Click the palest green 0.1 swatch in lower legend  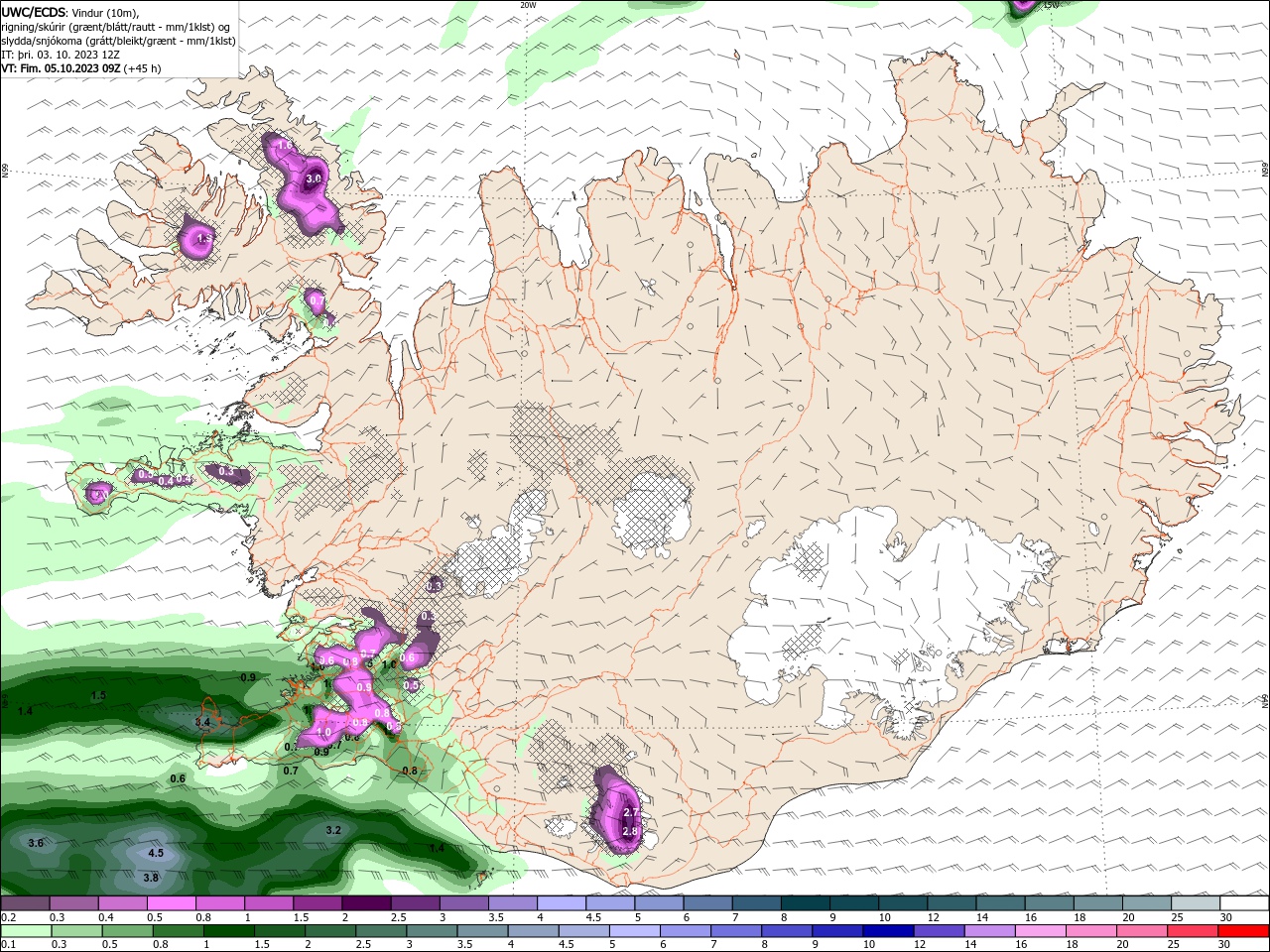click(26, 931)
